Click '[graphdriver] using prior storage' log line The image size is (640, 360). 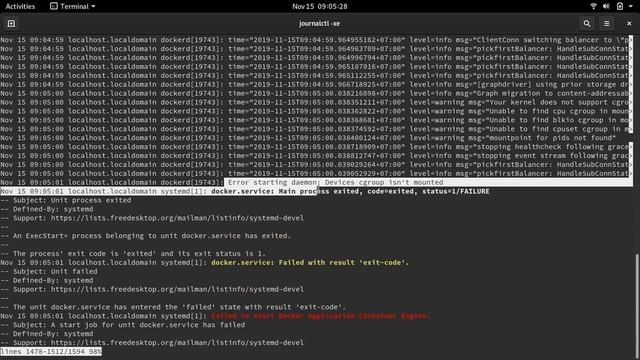click(x=316, y=84)
